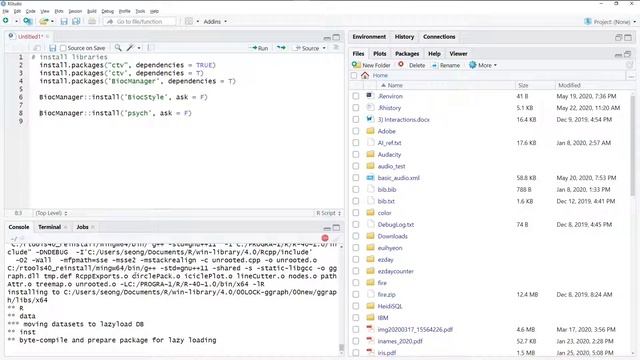
Task: Click the Go to file/function field
Action: 140,21
